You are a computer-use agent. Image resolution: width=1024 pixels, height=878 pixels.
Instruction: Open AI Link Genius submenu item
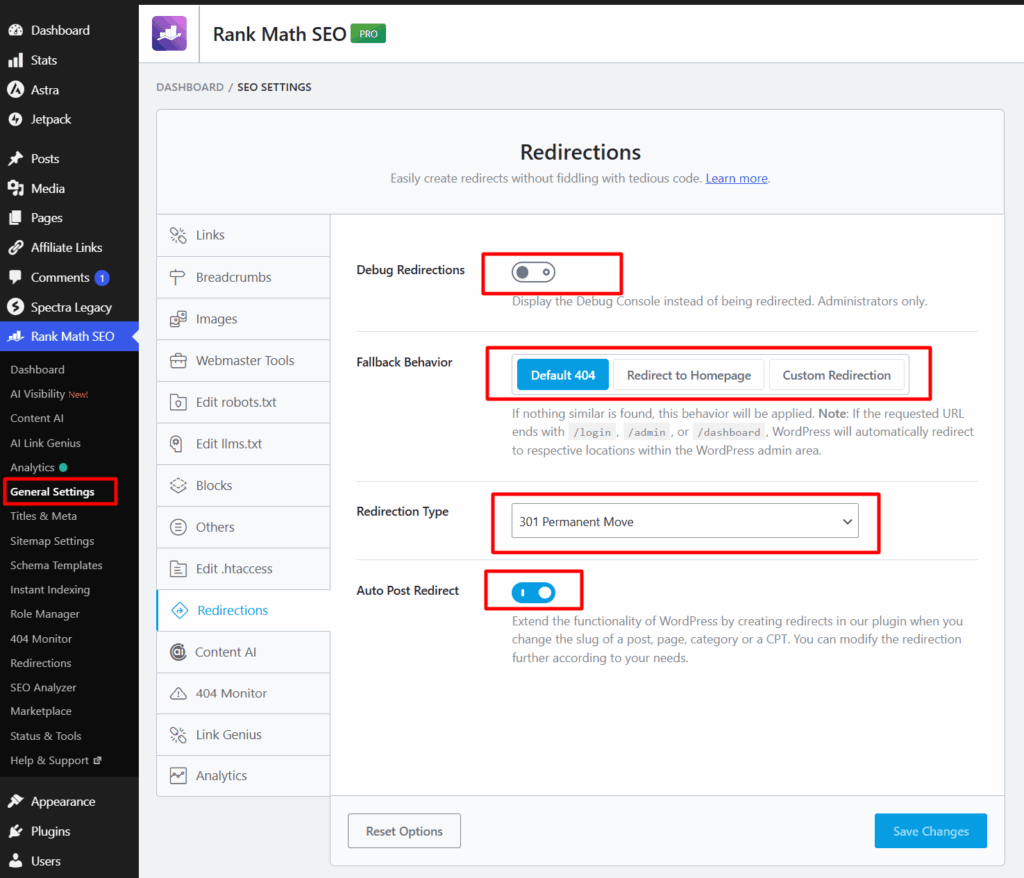coord(46,443)
